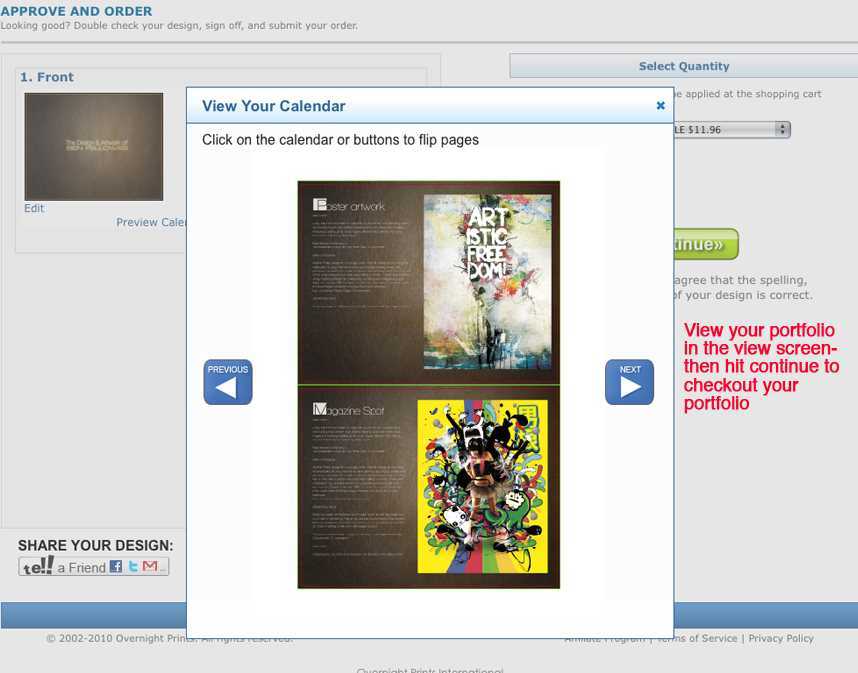The width and height of the screenshot is (858, 673).
Task: Open the Privacy Policy footer link
Action: pyautogui.click(x=781, y=638)
